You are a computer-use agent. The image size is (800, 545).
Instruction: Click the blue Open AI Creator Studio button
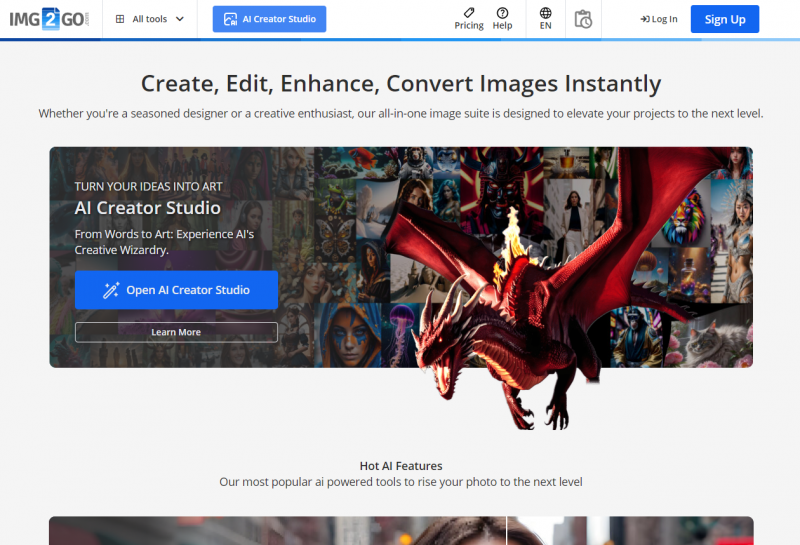[x=176, y=290]
